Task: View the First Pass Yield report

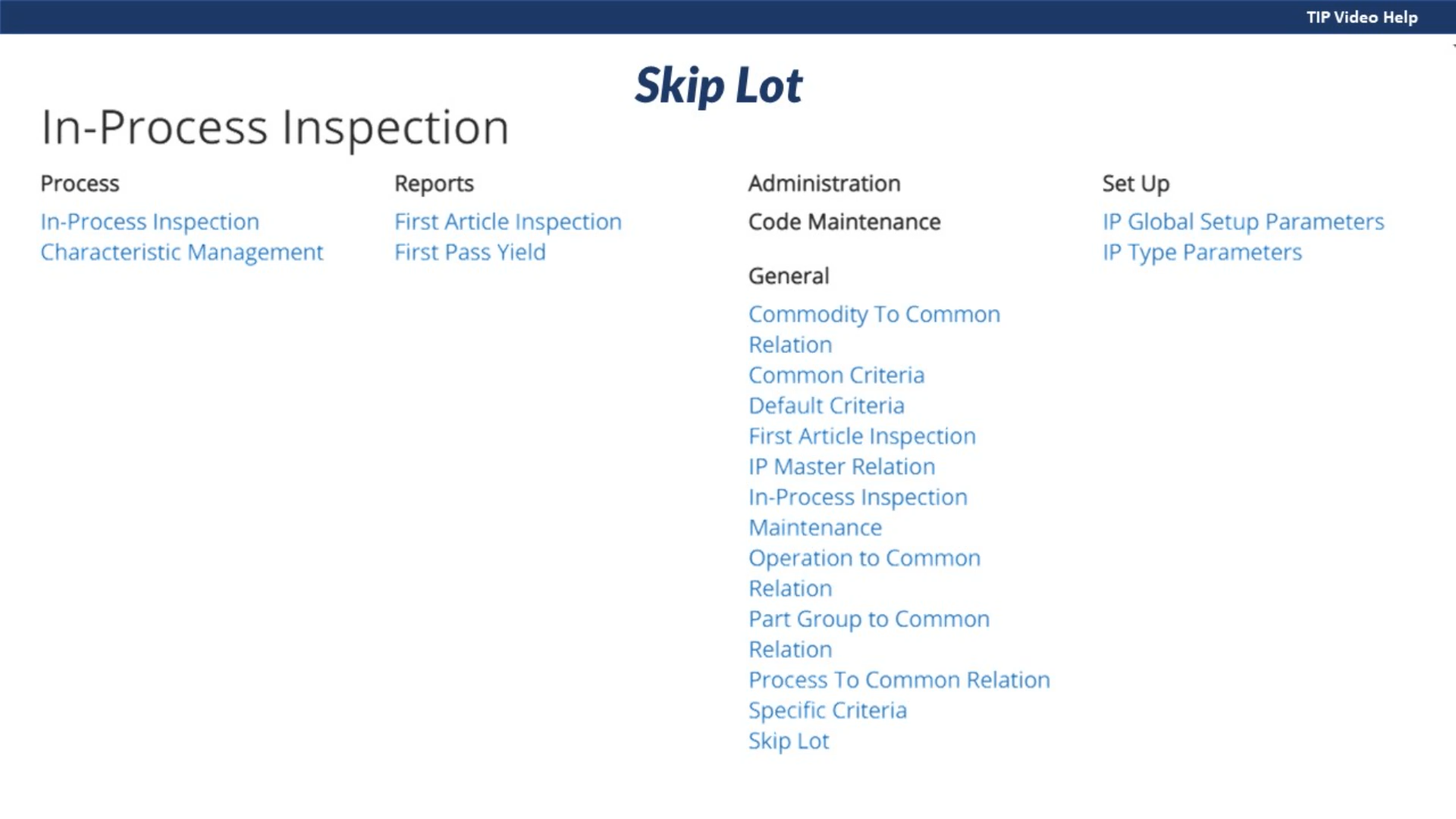Action: tap(469, 252)
